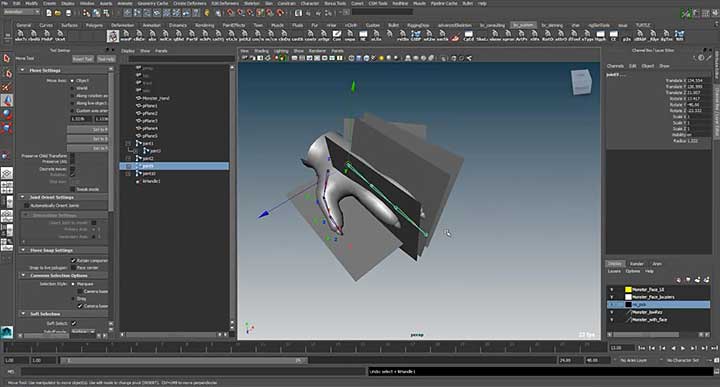Go to end of playback range
Image resolution: width=720 pixels, height=387 pixels.
[x=714, y=348]
